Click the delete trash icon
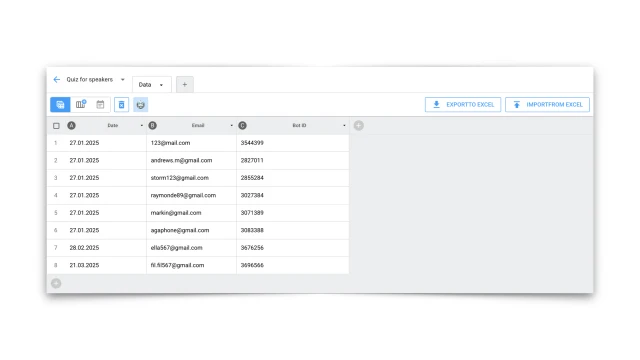Image resolution: width=640 pixels, height=360 pixels. tap(122, 105)
